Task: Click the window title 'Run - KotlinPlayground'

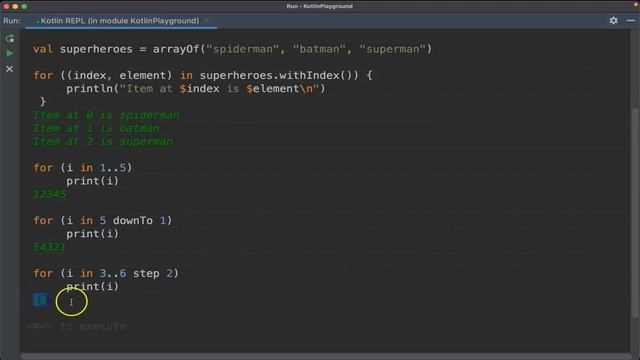Action: 320,6
